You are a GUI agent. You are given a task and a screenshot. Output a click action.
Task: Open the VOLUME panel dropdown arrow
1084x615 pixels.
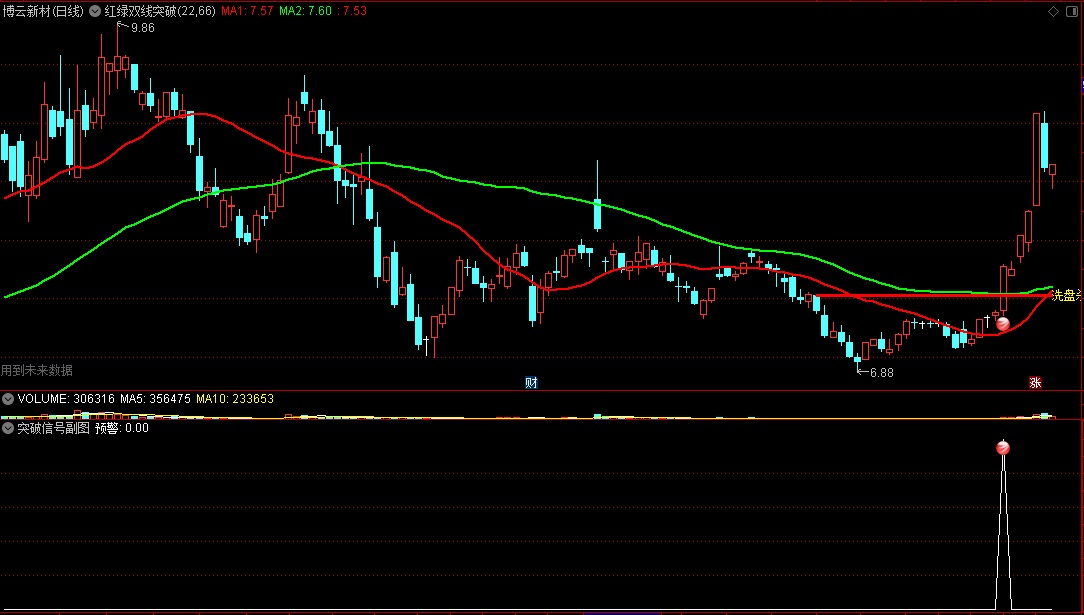[8, 399]
